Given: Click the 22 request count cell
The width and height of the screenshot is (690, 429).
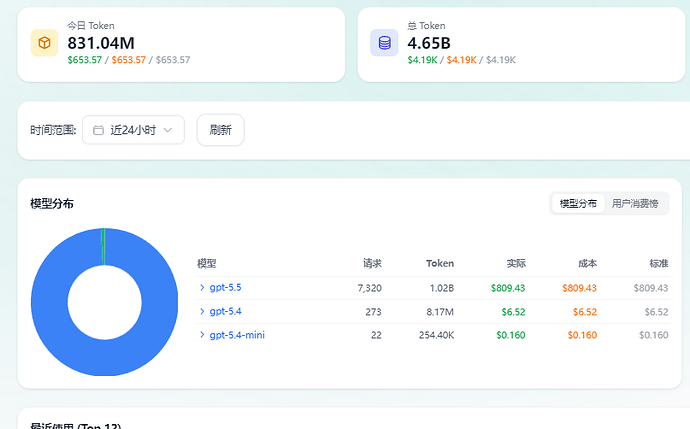Looking at the screenshot, I should 376,335.
